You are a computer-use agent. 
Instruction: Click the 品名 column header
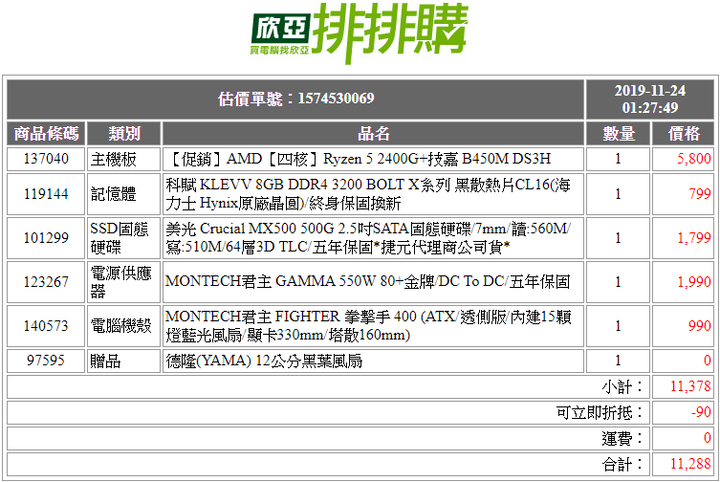(373, 134)
